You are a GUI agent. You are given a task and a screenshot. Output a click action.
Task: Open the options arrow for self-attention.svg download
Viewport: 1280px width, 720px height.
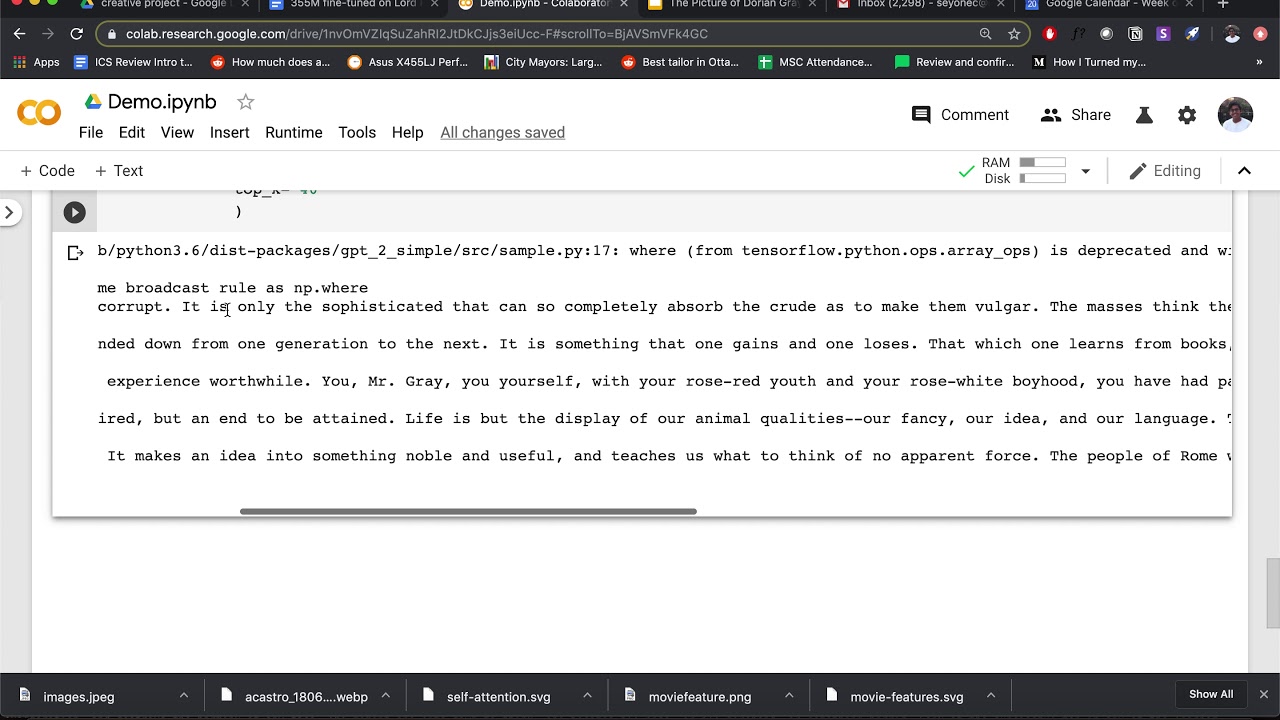587,696
